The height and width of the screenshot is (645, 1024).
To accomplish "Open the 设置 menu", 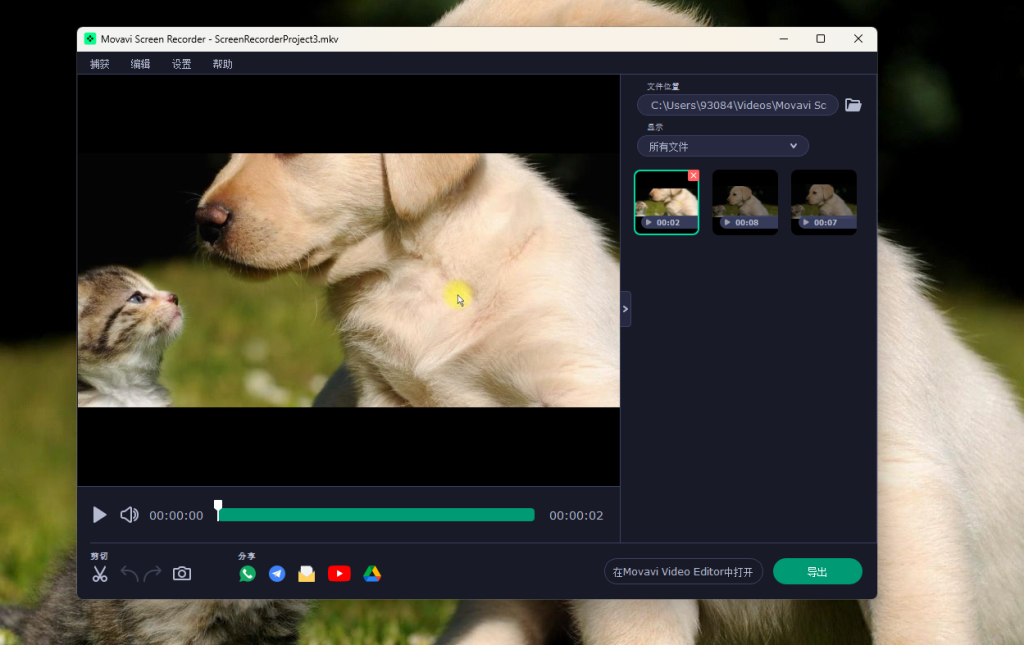I will [181, 62].
